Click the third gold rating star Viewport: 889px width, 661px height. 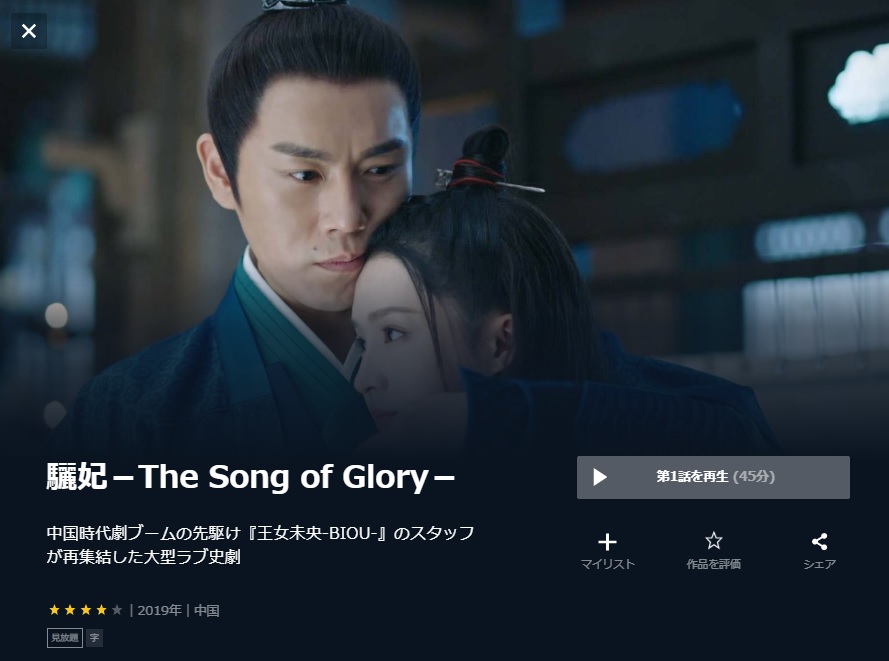pyautogui.click(x=86, y=610)
